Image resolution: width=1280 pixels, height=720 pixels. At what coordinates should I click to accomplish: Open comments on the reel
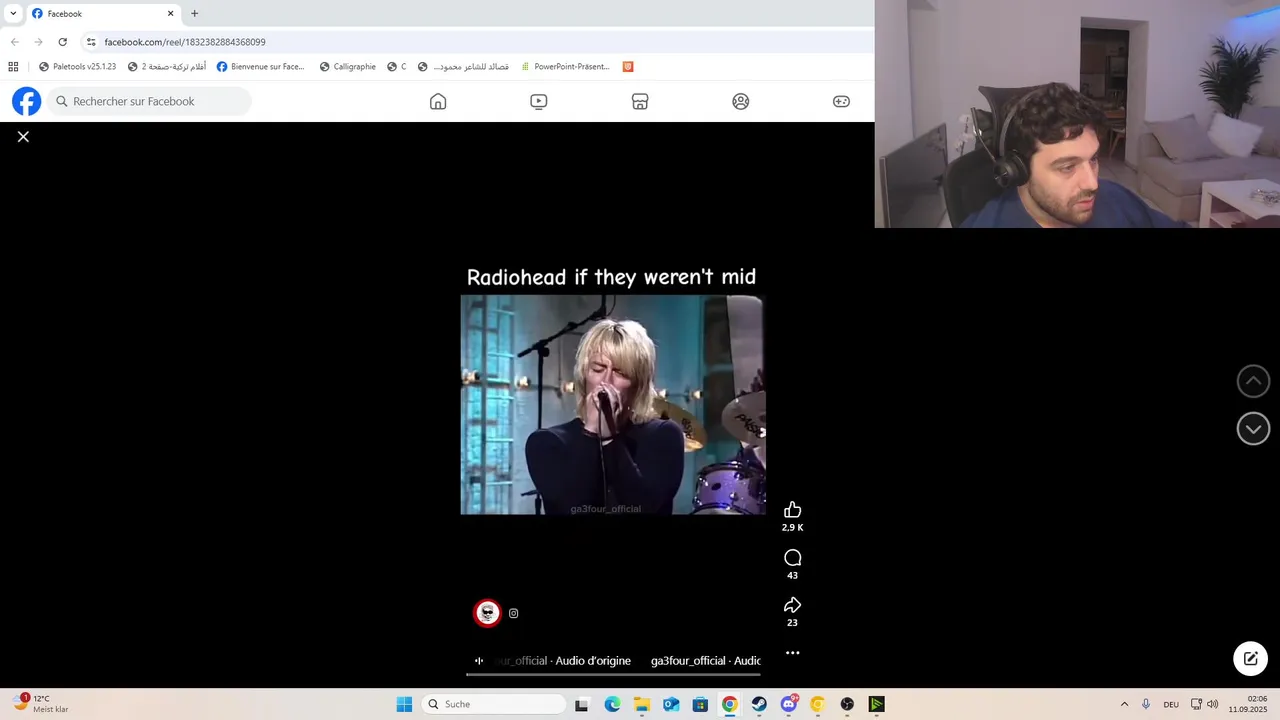(792, 558)
